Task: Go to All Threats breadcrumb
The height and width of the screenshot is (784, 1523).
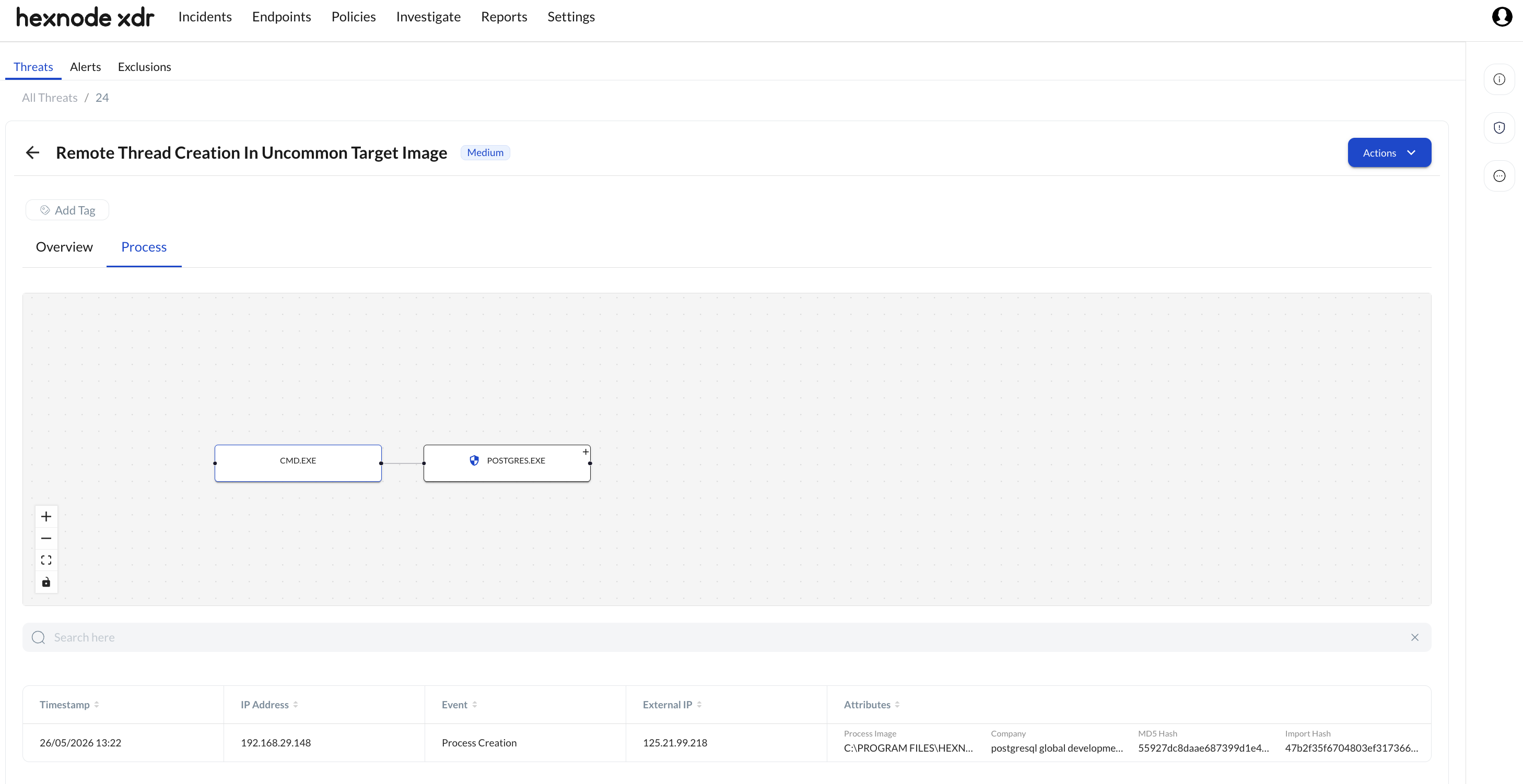Action: point(50,98)
